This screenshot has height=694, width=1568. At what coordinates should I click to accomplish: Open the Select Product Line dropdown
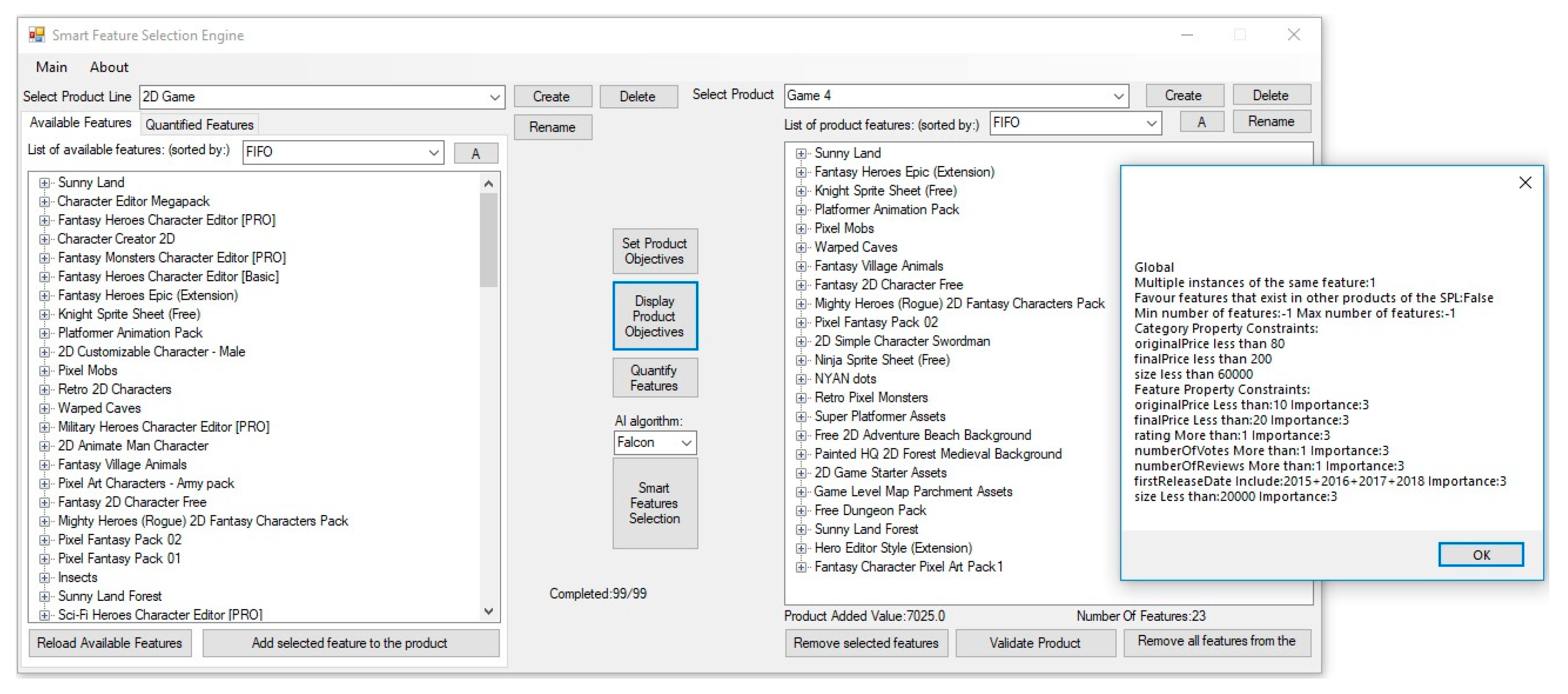323,97
